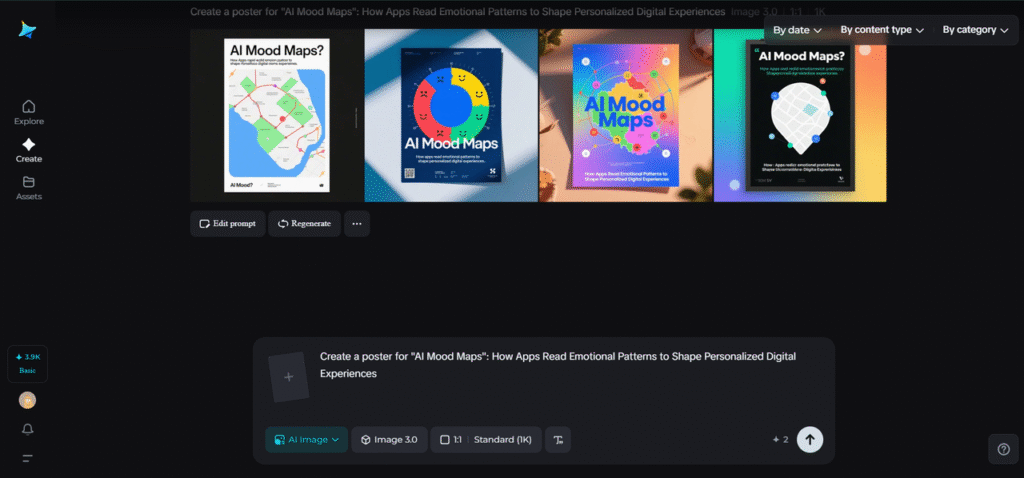Open the help question mark button
Viewport: 1024px width, 478px height.
(x=1003, y=450)
